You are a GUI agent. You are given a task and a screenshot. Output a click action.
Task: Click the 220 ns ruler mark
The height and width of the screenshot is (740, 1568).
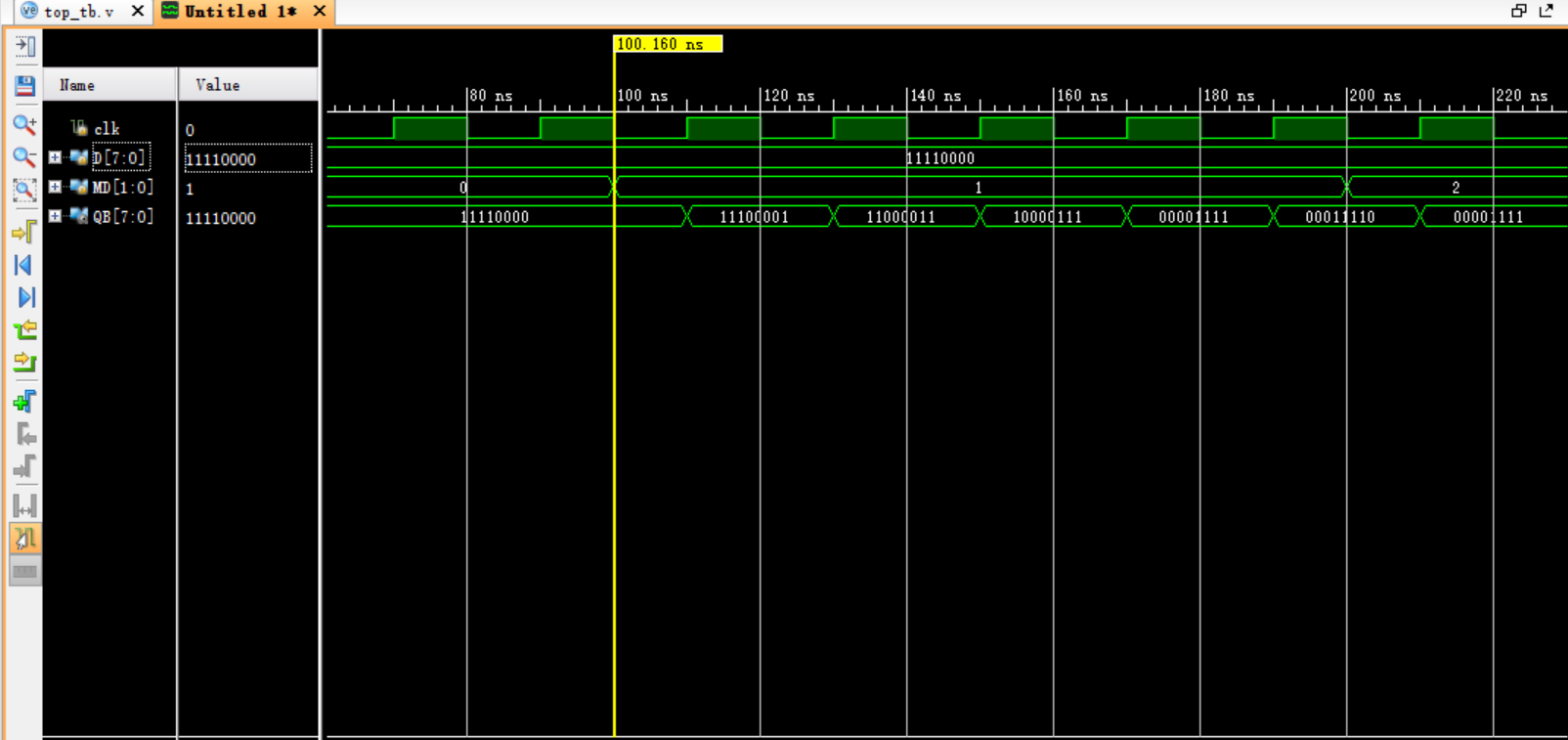click(1521, 96)
